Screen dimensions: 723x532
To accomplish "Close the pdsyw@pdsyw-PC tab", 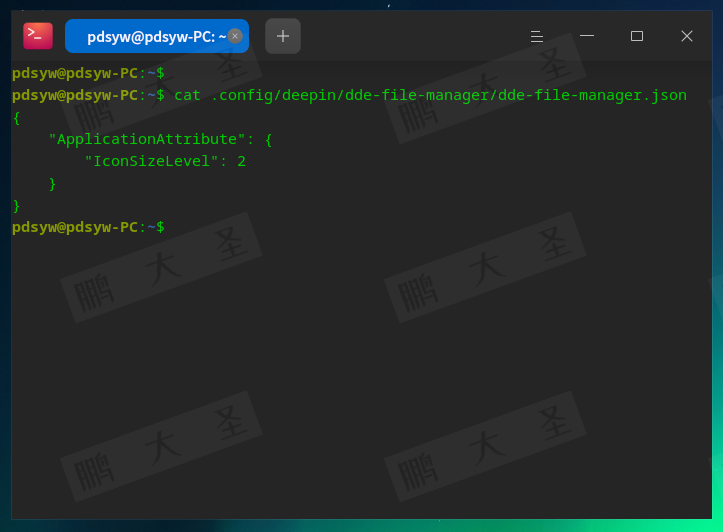I will [235, 36].
